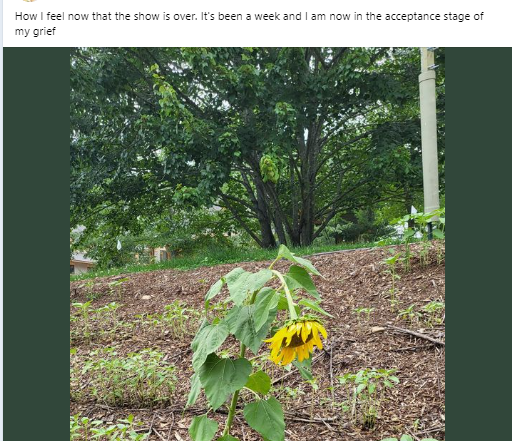Click the fallen branch on the mulch
The width and height of the screenshot is (512, 441).
413,335
